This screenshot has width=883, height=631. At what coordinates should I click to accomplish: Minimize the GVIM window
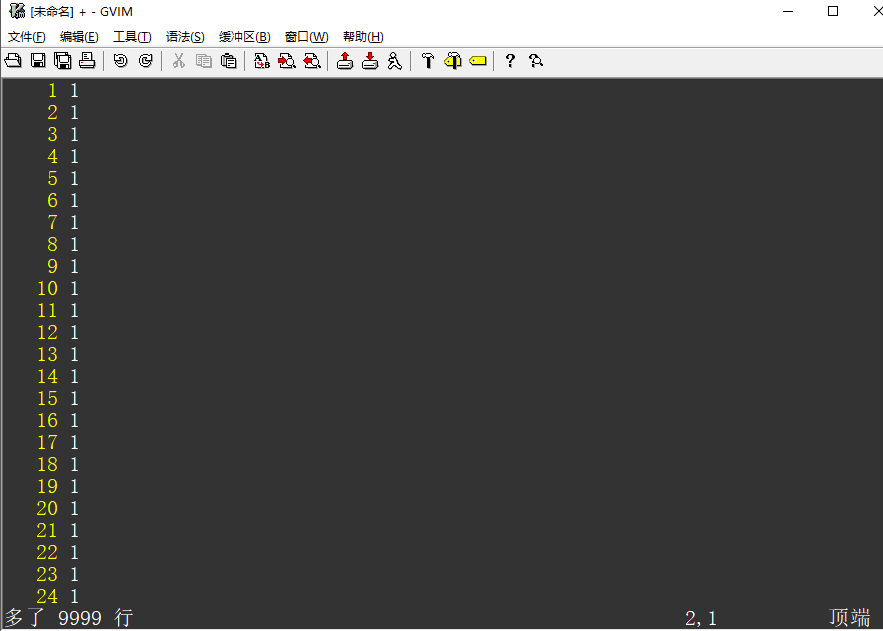[788, 11]
